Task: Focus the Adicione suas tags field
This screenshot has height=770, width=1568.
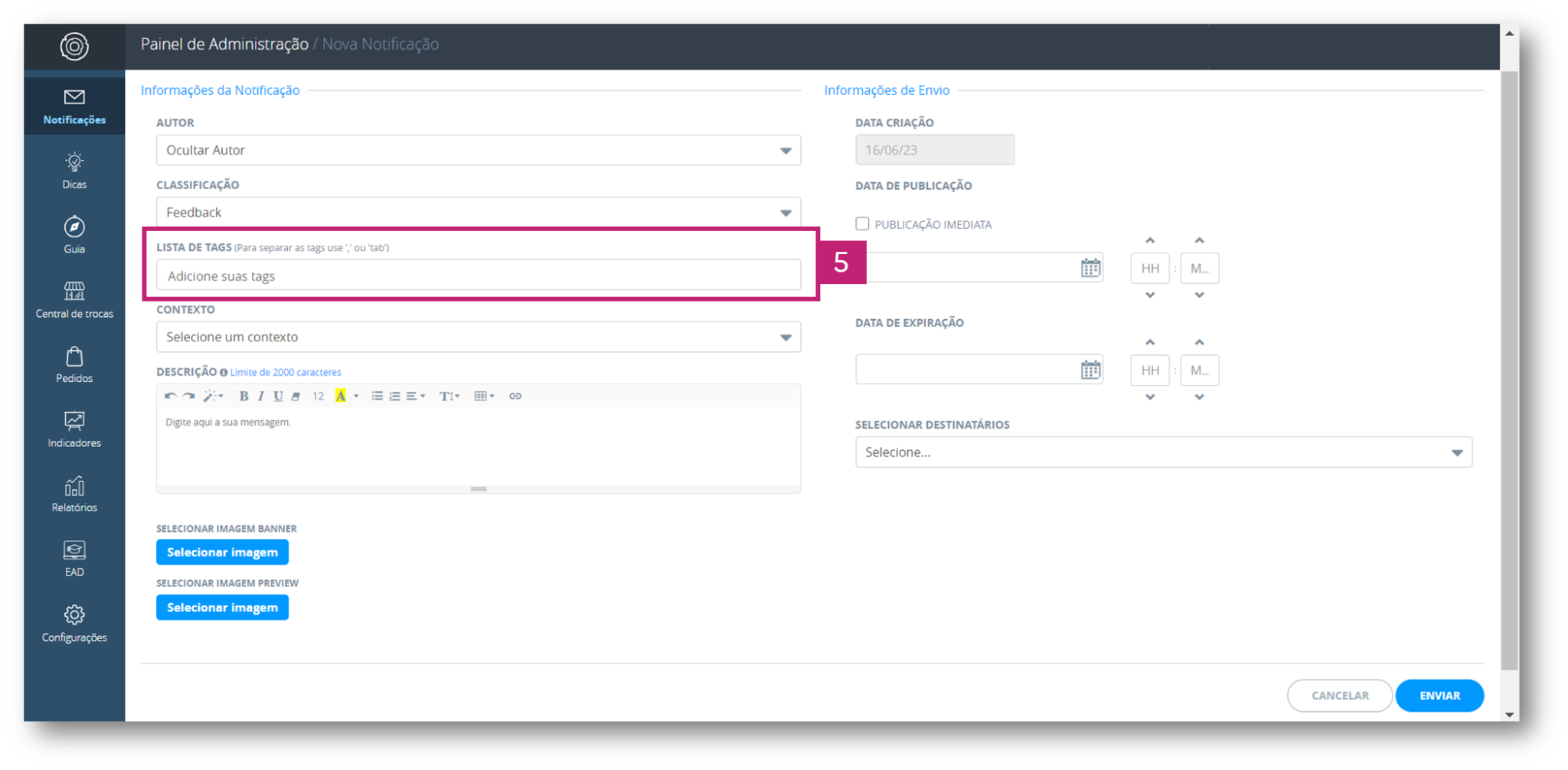Action: point(479,276)
